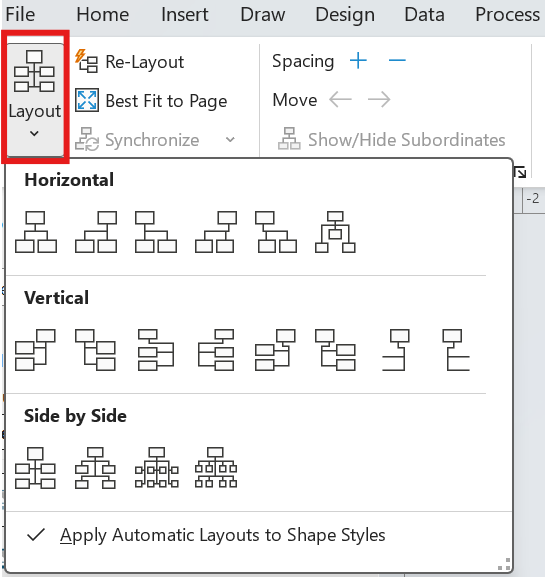Click the menu resize grip corner
The width and height of the screenshot is (545, 577).
point(505,564)
